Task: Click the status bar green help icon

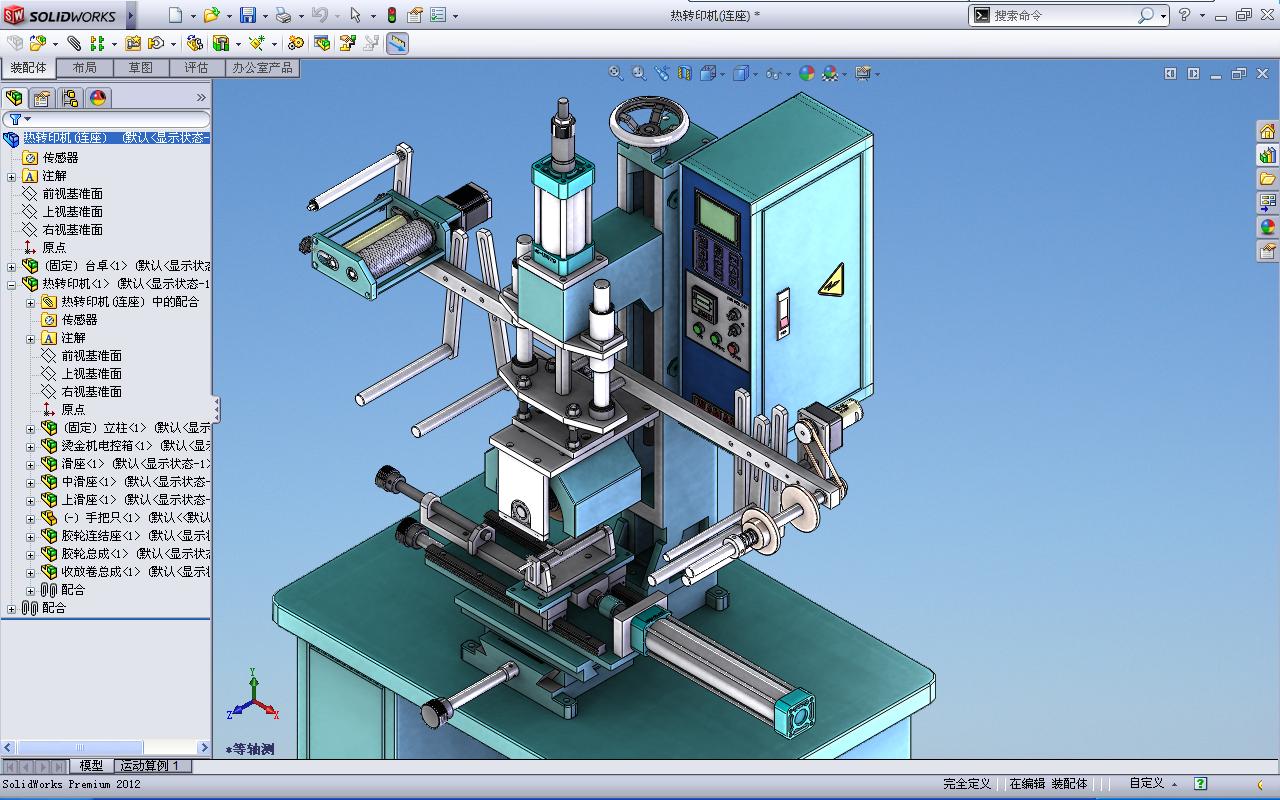Action: click(x=1201, y=784)
